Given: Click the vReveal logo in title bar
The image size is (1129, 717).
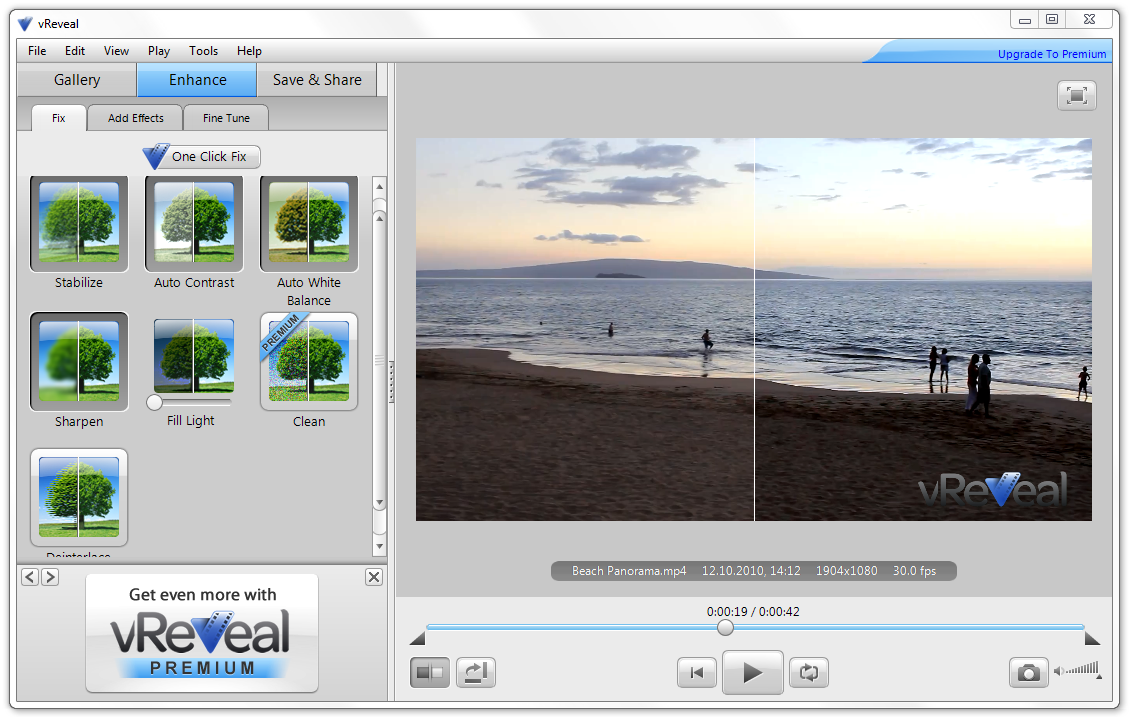Looking at the screenshot, I should coord(25,24).
